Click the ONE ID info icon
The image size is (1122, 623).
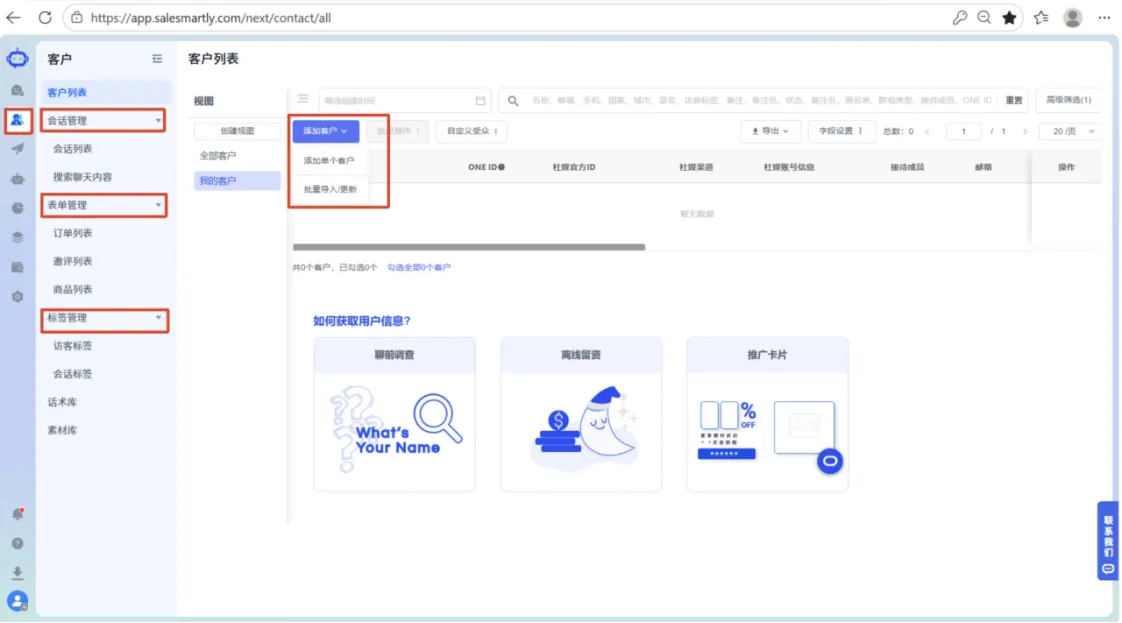pyautogui.click(x=502, y=167)
